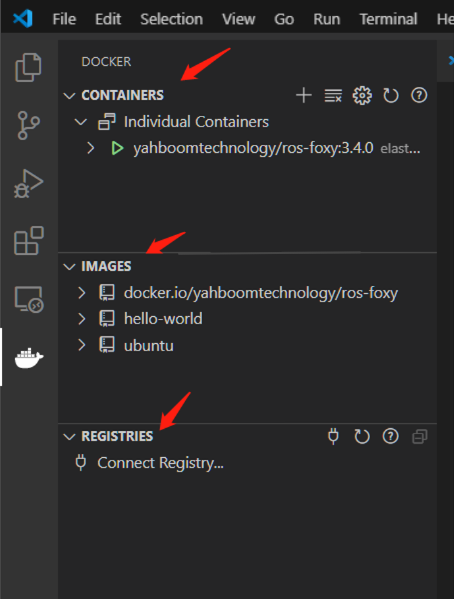Open the Explorer view in activity bar

(28, 68)
